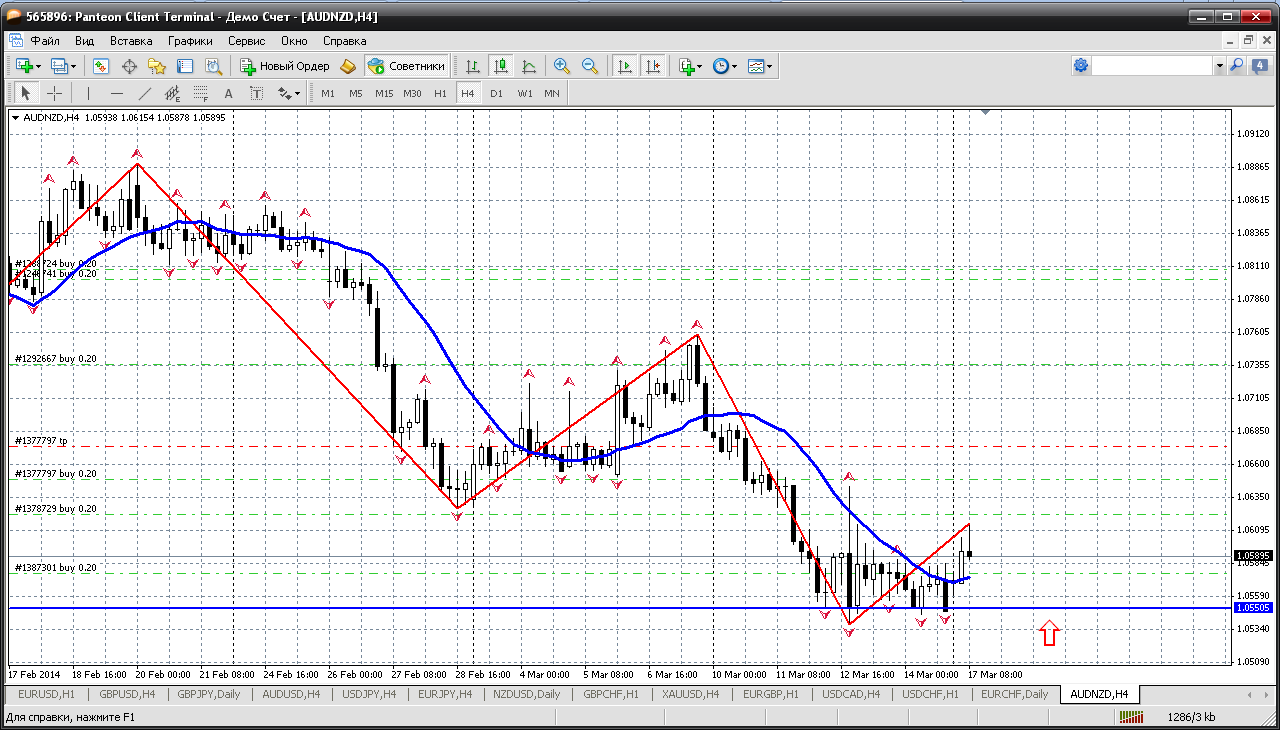Switch to the XAUUSD,H4 chart tab
This screenshot has height=730, width=1280.
tap(690, 694)
